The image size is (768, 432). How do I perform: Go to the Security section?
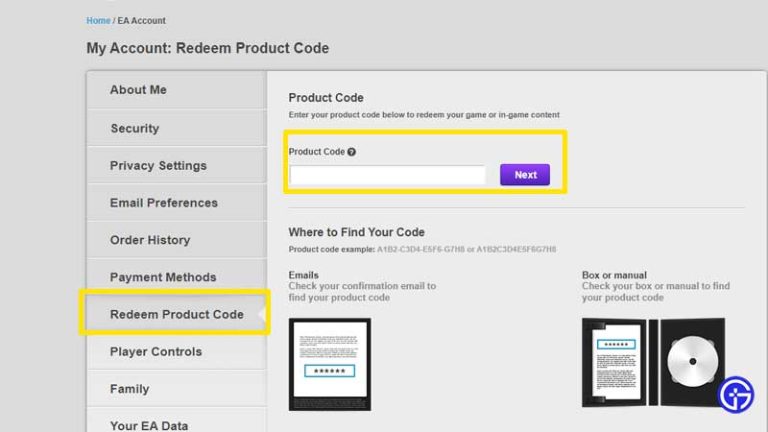pos(134,128)
